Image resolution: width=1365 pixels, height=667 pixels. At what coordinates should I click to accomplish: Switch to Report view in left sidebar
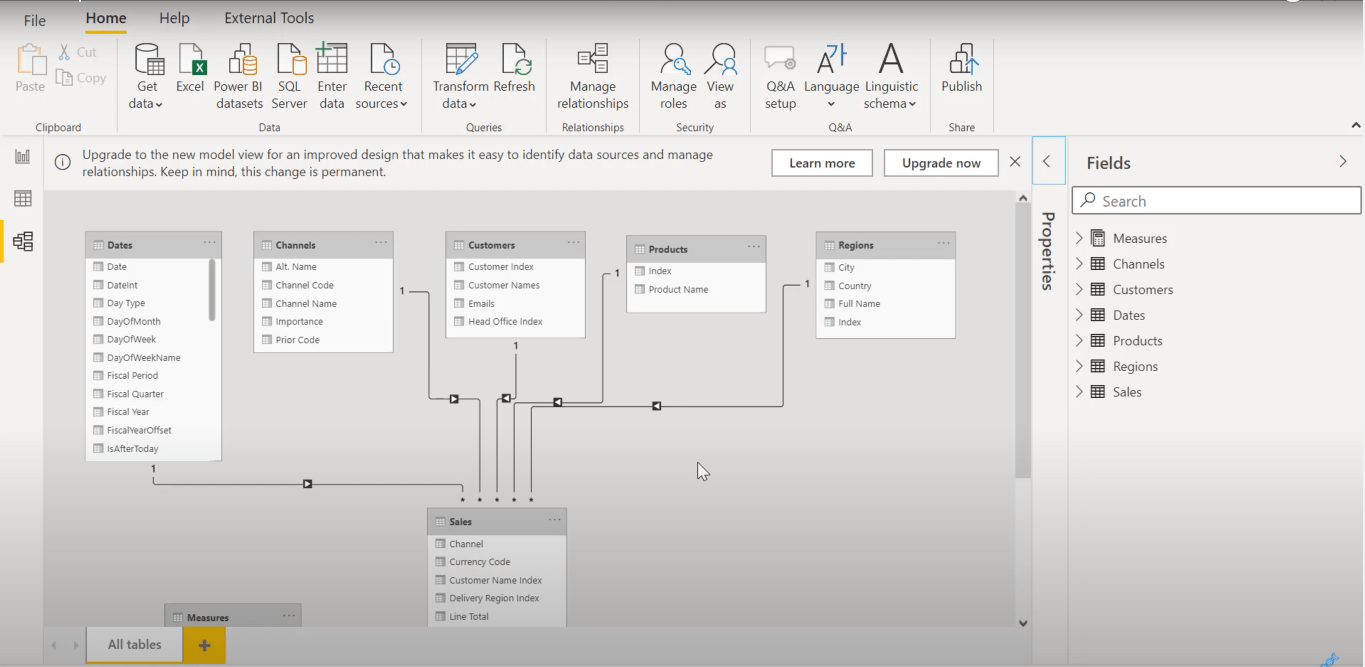click(x=22, y=157)
